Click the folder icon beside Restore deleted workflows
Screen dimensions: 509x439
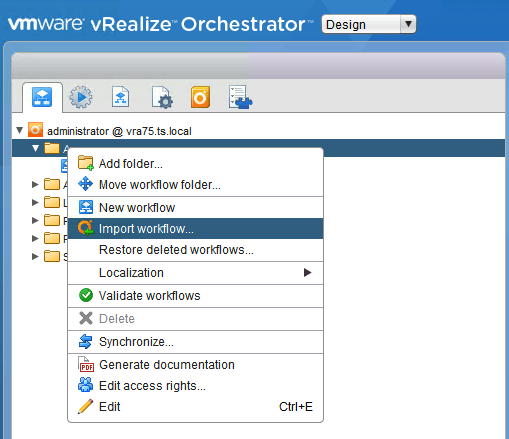[52, 238]
